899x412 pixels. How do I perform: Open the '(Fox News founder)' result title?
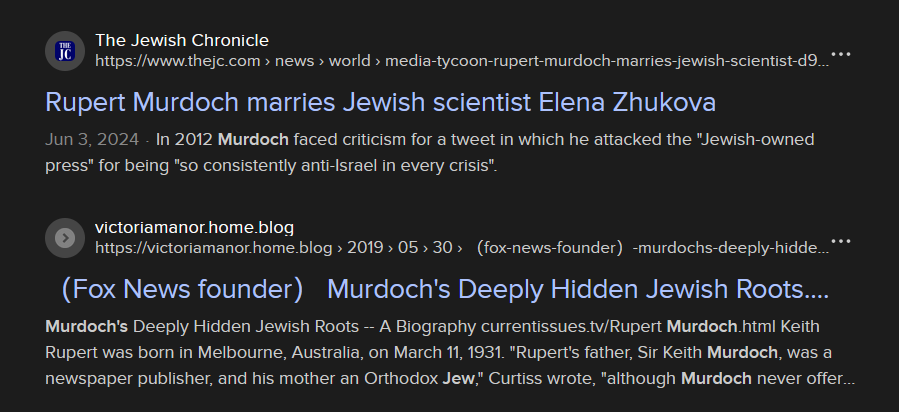click(182, 290)
